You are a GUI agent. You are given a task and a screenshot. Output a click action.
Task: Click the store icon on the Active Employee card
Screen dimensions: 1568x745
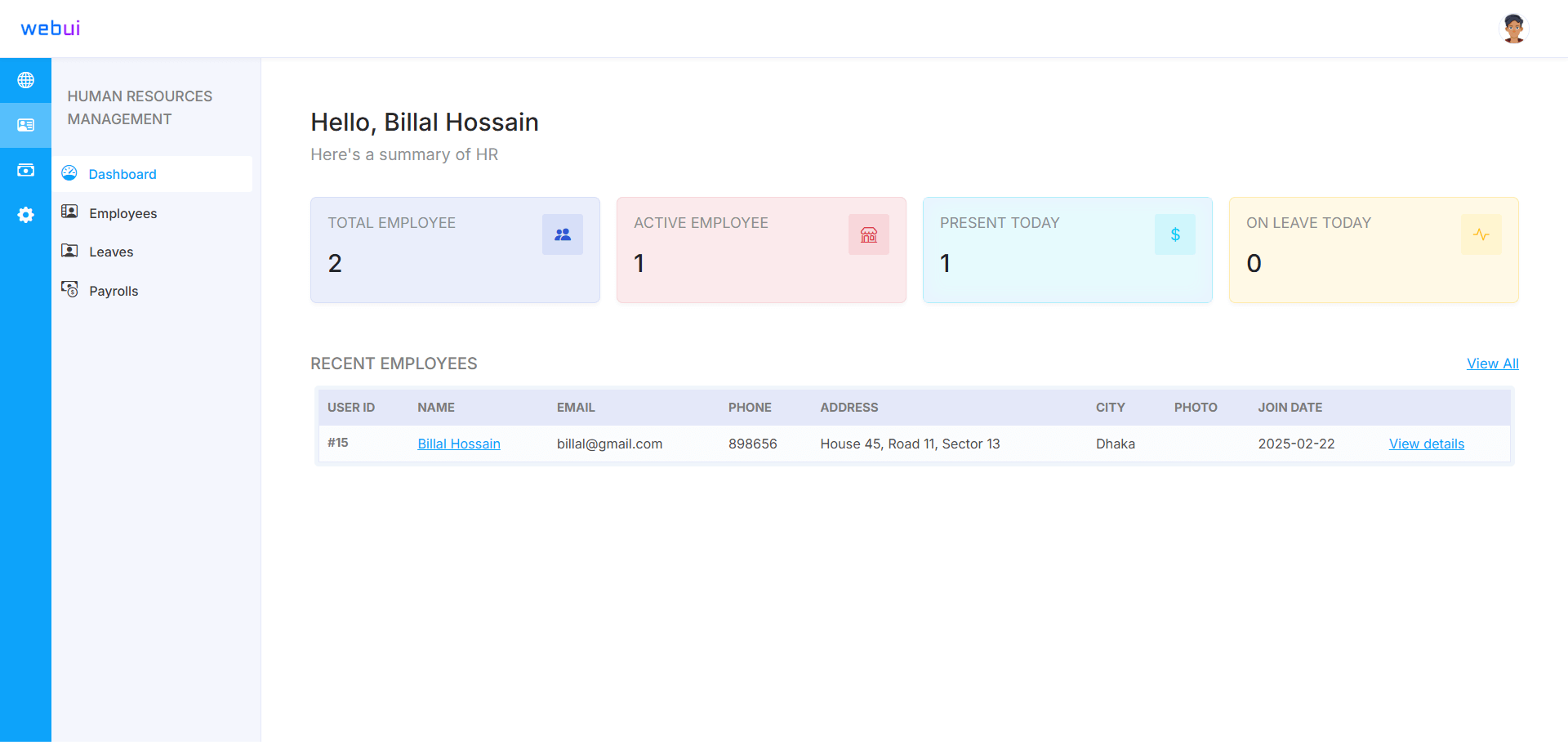tap(869, 234)
